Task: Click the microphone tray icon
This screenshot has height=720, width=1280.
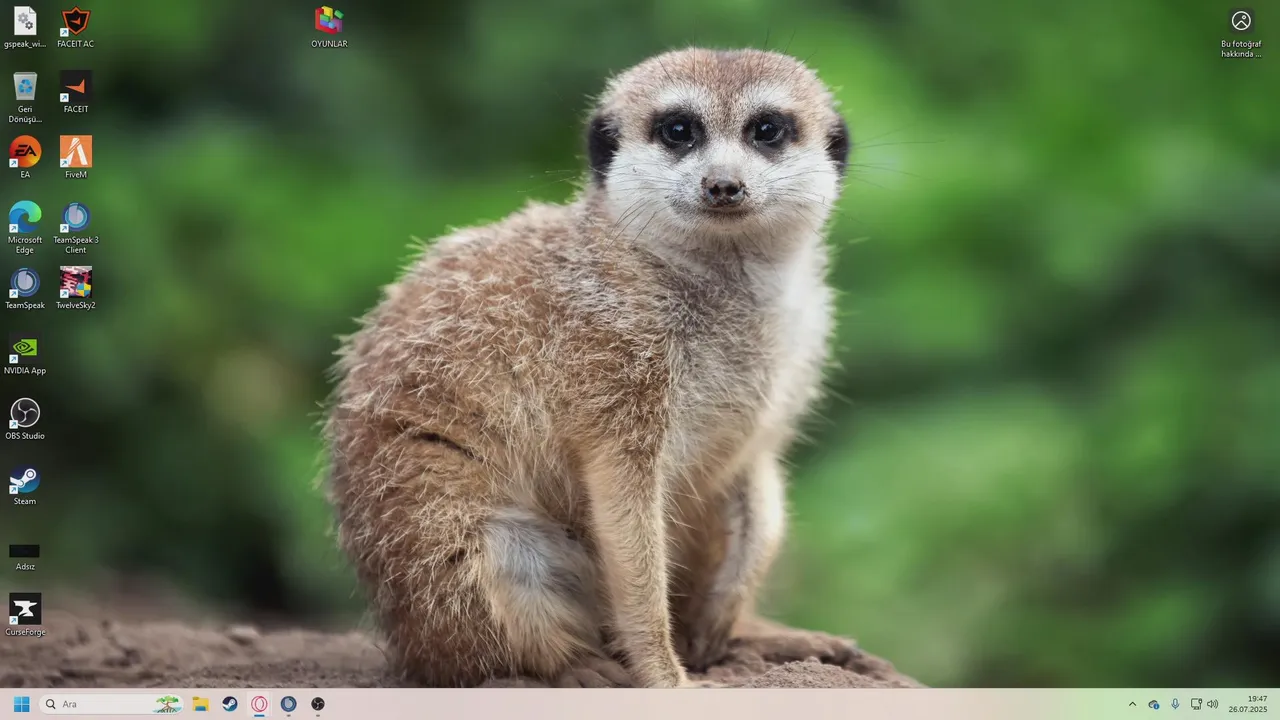Action: coord(1175,704)
